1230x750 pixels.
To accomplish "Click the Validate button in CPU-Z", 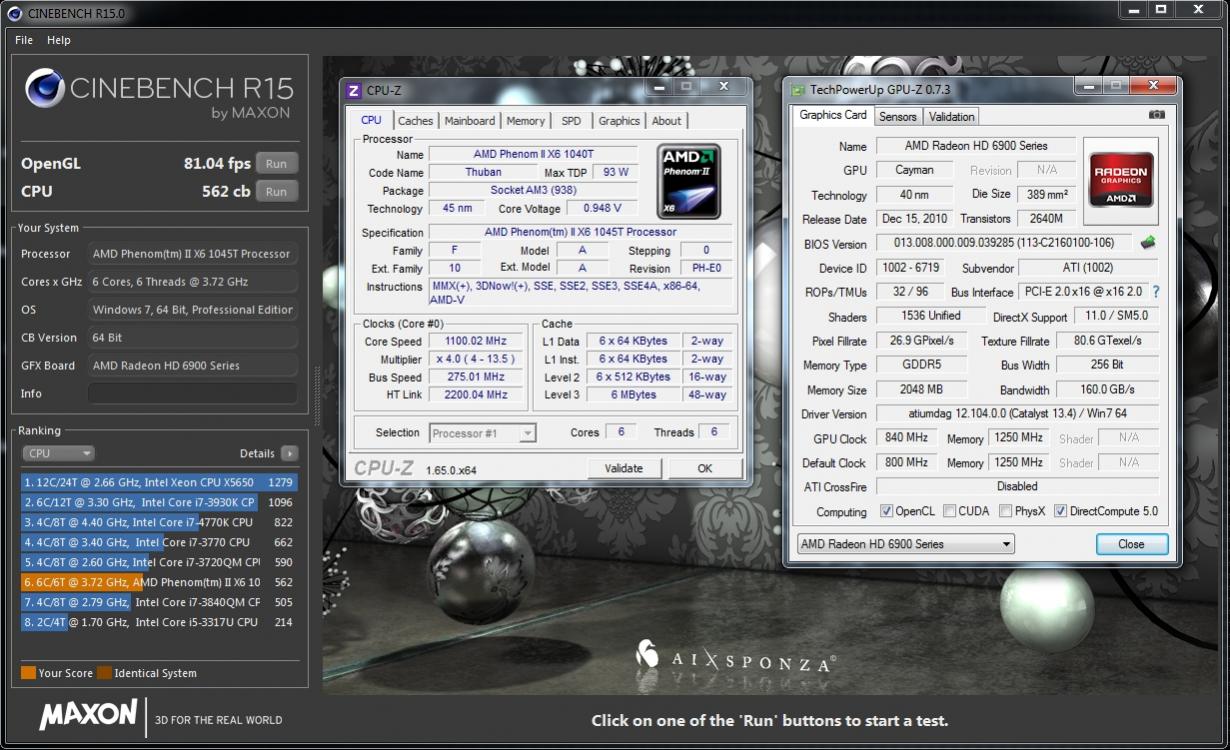I will 624,468.
